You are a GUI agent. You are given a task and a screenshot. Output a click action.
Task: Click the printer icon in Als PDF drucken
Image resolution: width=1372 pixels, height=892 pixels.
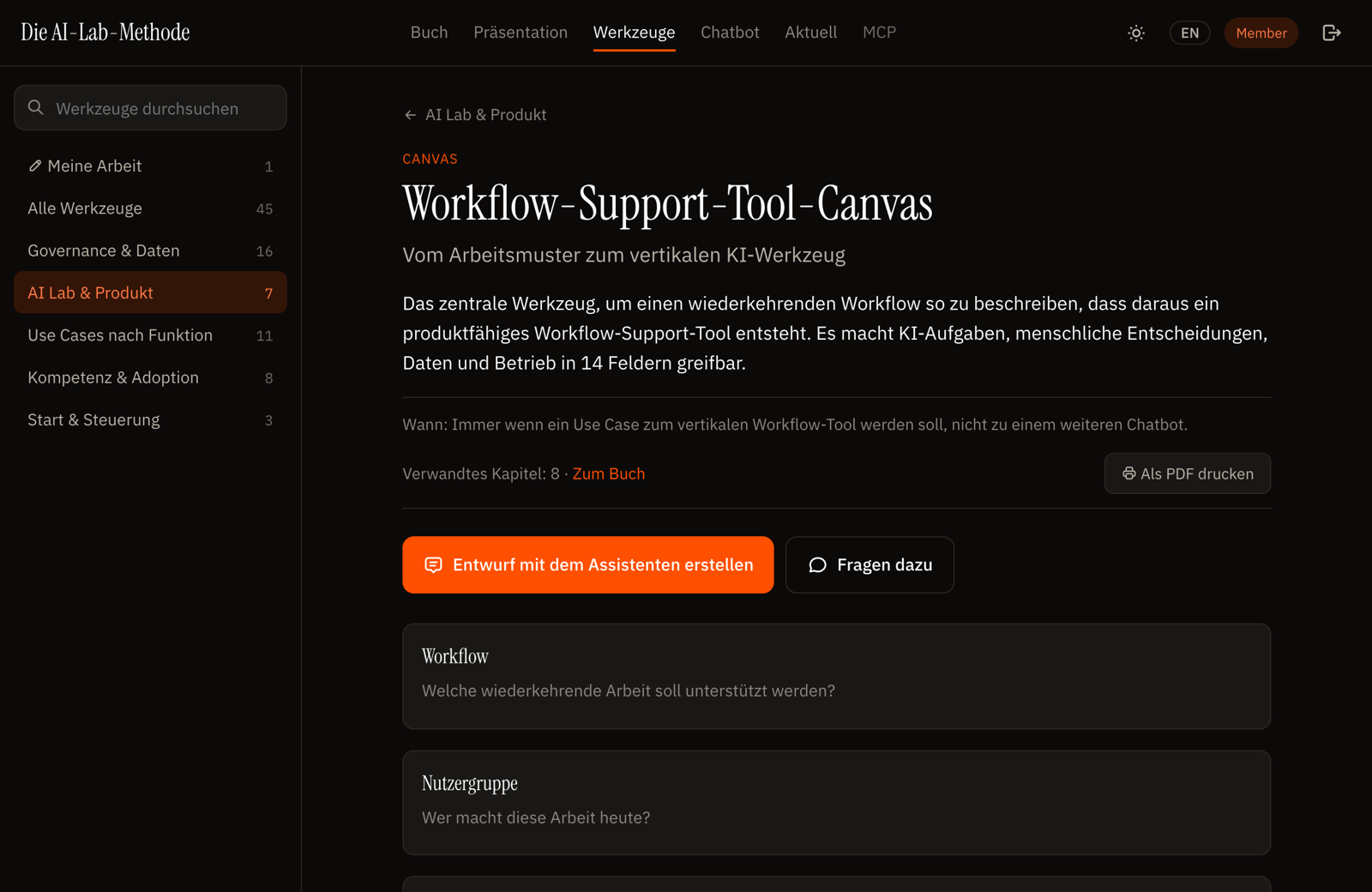click(1128, 473)
